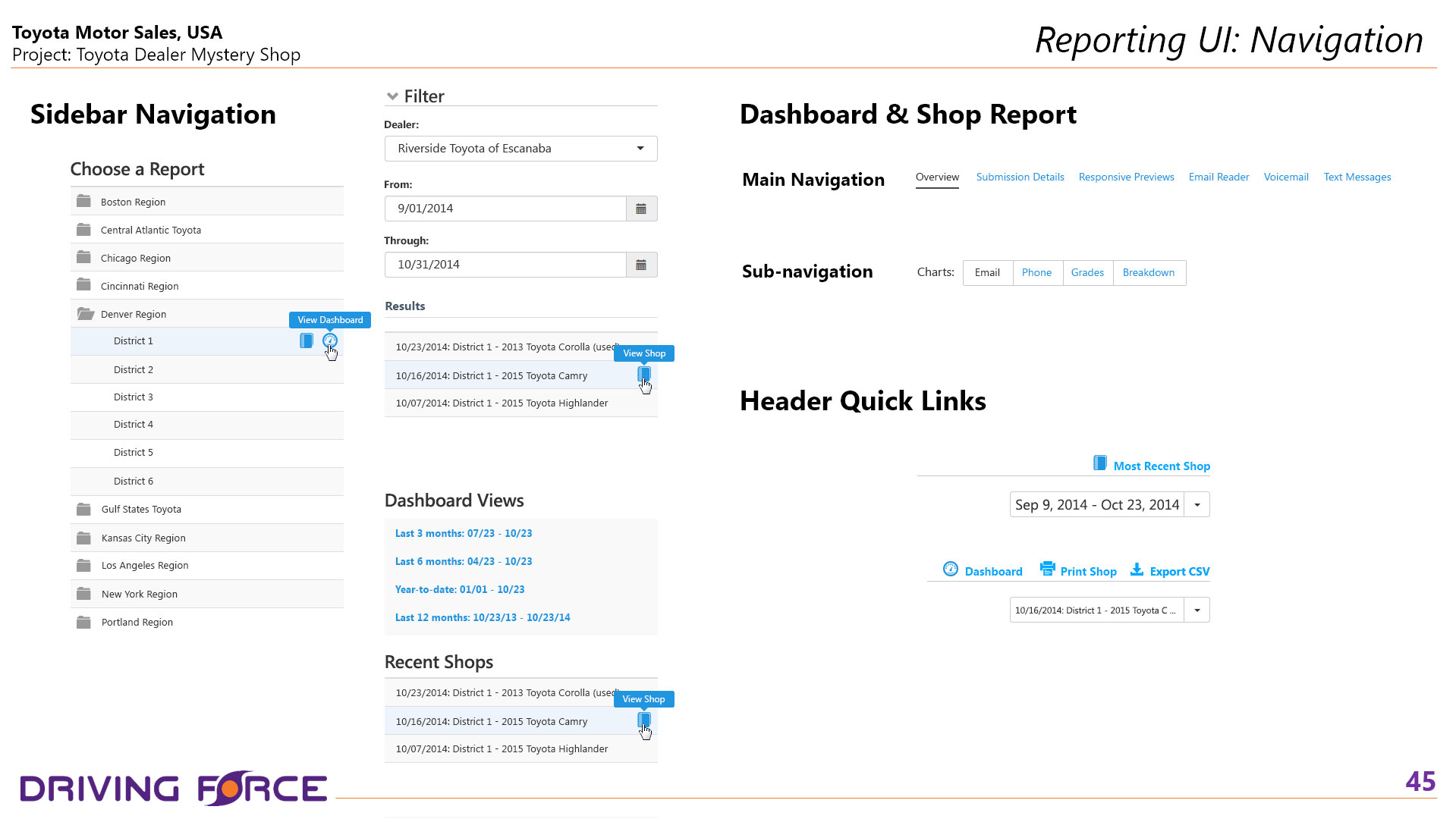Click the View Shop icon for Camry in Recent Shops
Screen dimensions: 1456x819
click(644, 720)
